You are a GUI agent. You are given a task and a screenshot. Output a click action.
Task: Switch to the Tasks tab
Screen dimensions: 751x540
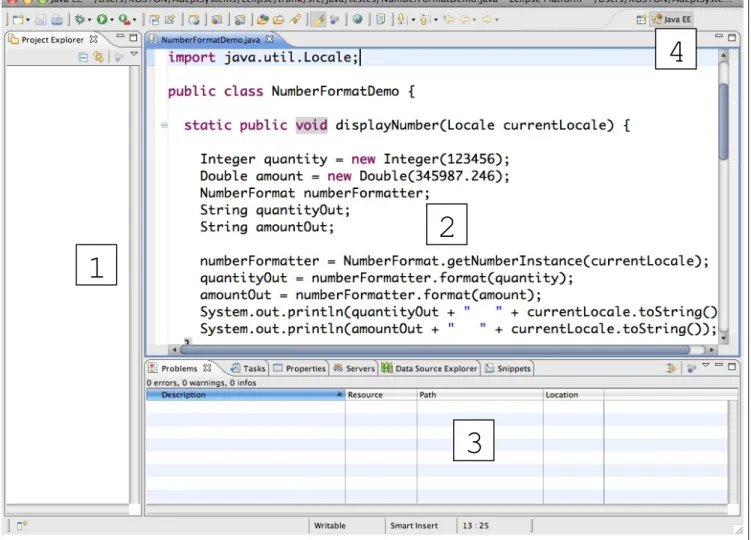[x=248, y=368]
